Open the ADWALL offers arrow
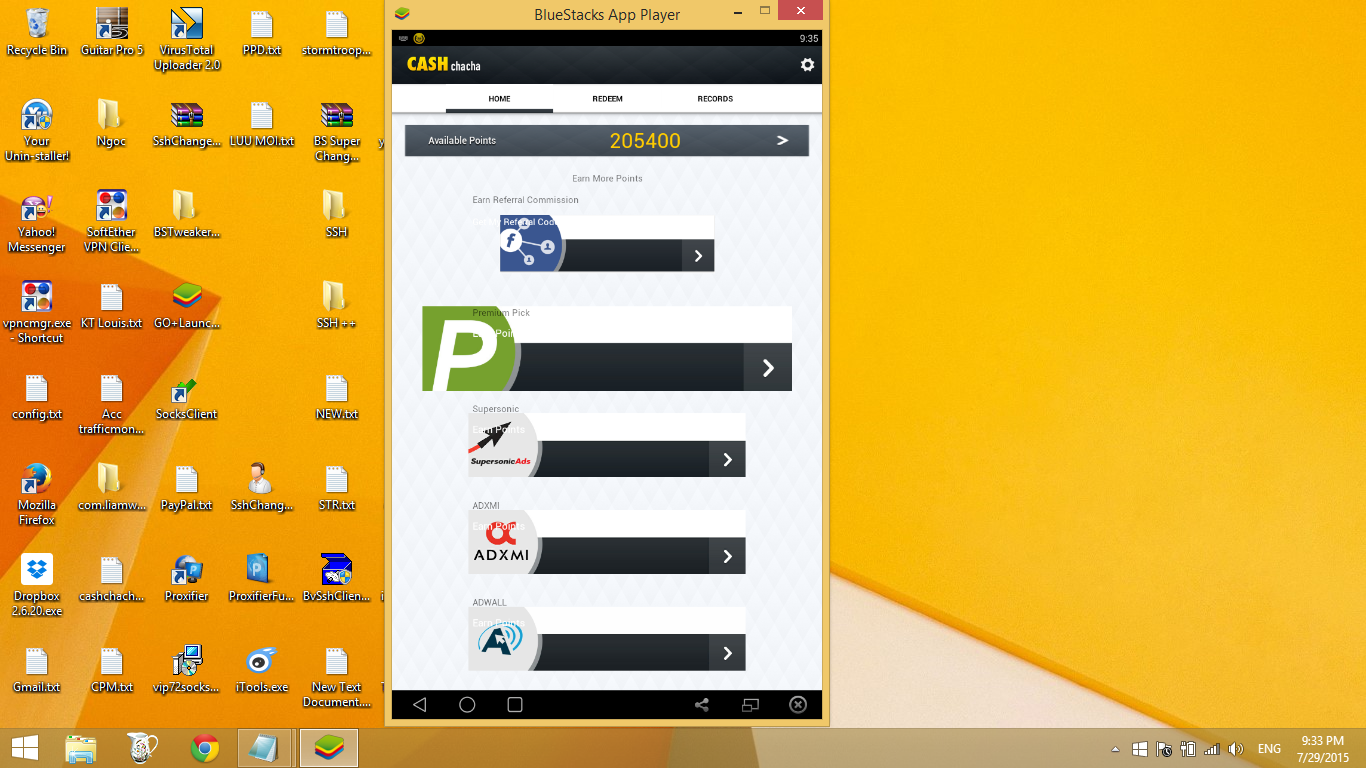Screen dimensions: 1366x768 coord(727,653)
